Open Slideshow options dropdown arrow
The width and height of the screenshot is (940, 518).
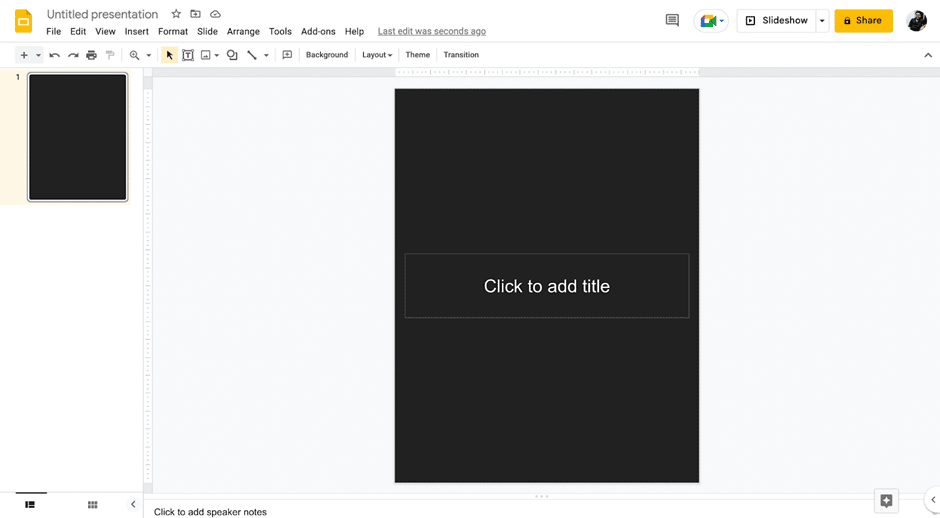point(822,21)
